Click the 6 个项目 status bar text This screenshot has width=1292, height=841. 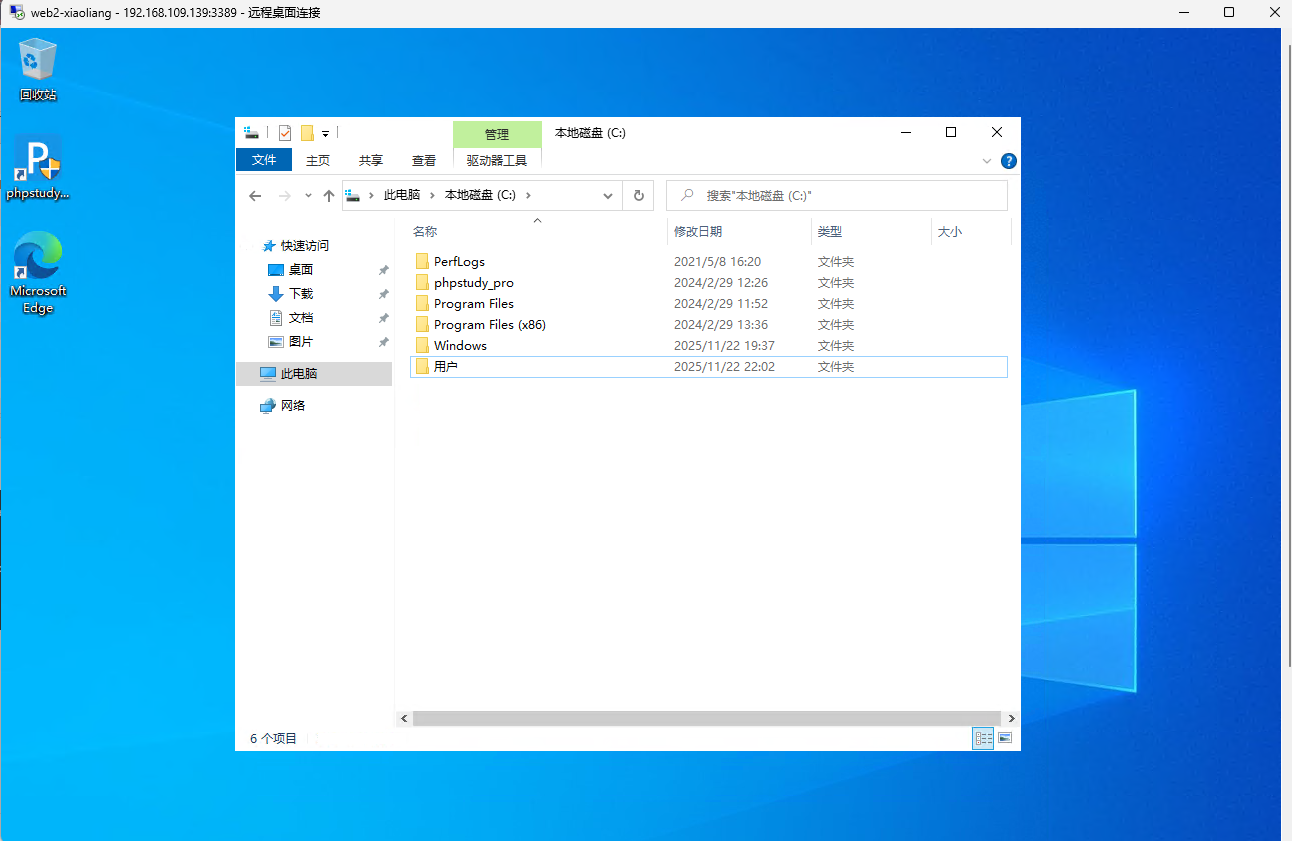click(x=273, y=739)
